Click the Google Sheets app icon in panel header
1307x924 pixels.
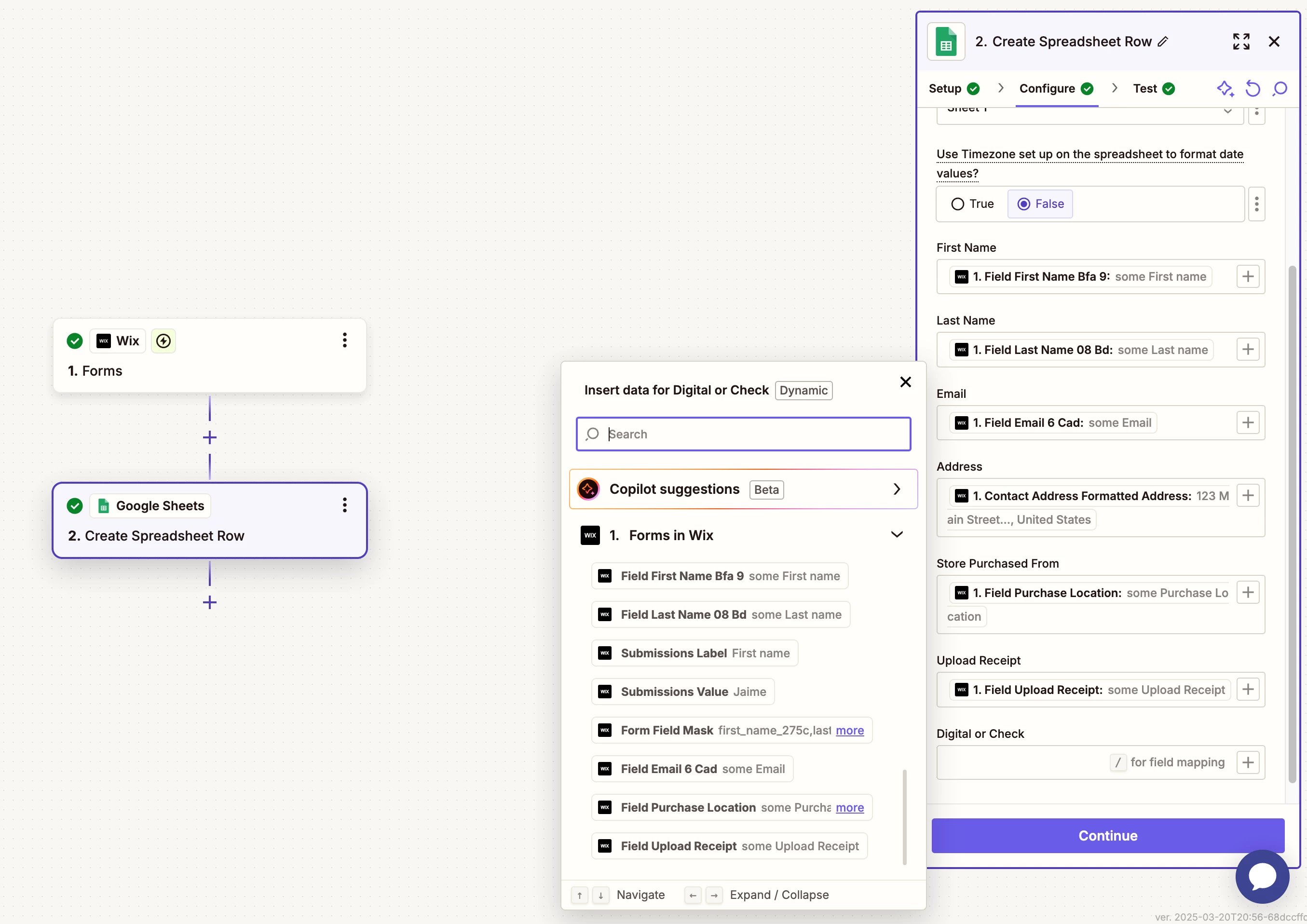pos(946,41)
